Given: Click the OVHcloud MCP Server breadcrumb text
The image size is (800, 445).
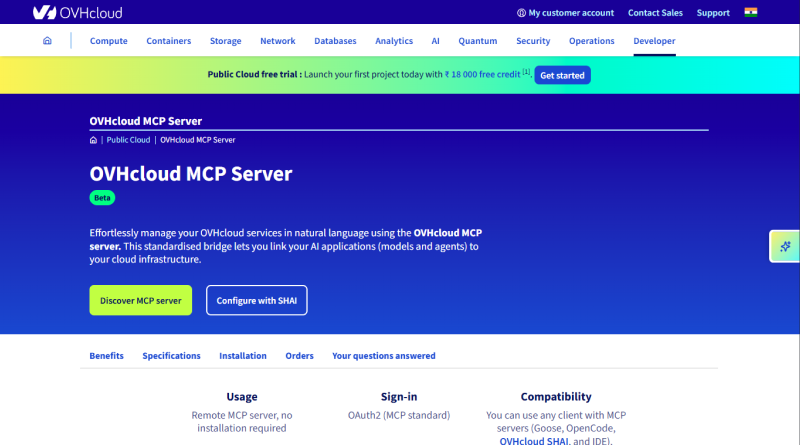Looking at the screenshot, I should 198,140.
